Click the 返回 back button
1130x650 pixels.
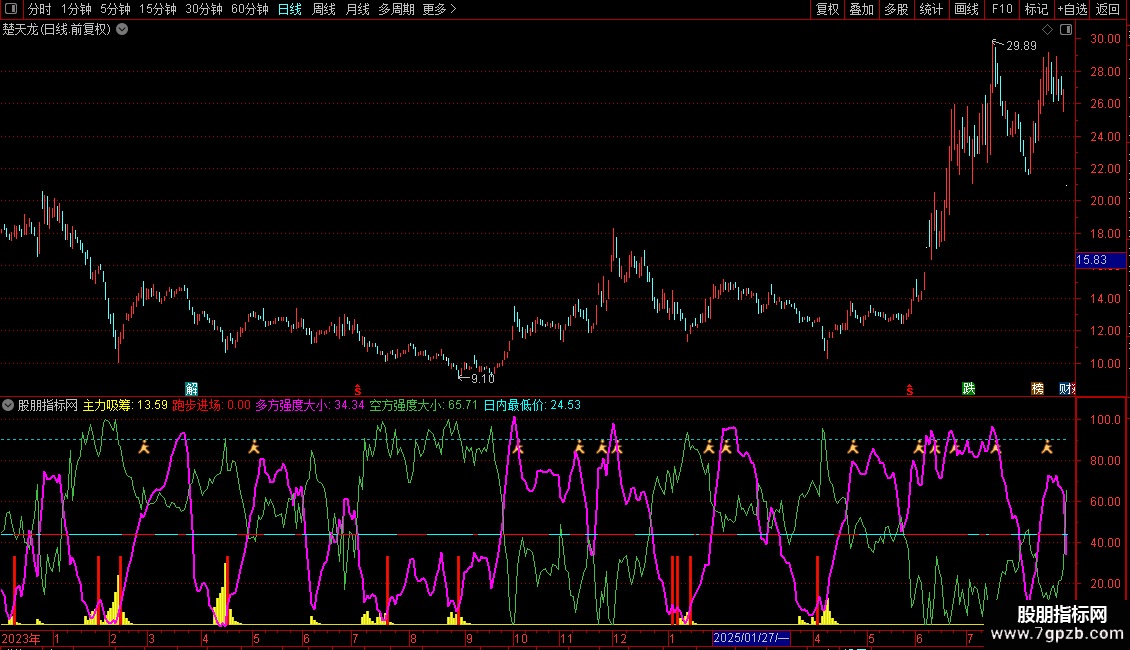click(1108, 9)
